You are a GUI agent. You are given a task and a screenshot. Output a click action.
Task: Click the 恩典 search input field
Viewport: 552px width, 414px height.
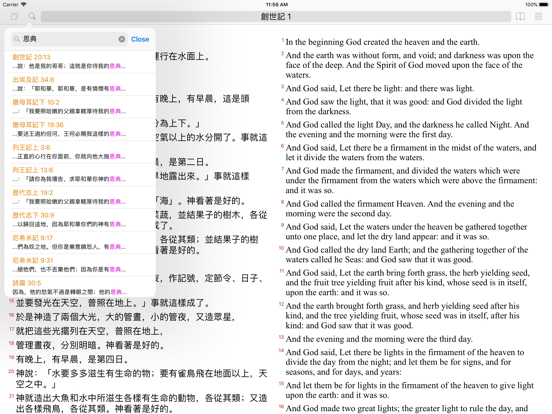pos(69,39)
